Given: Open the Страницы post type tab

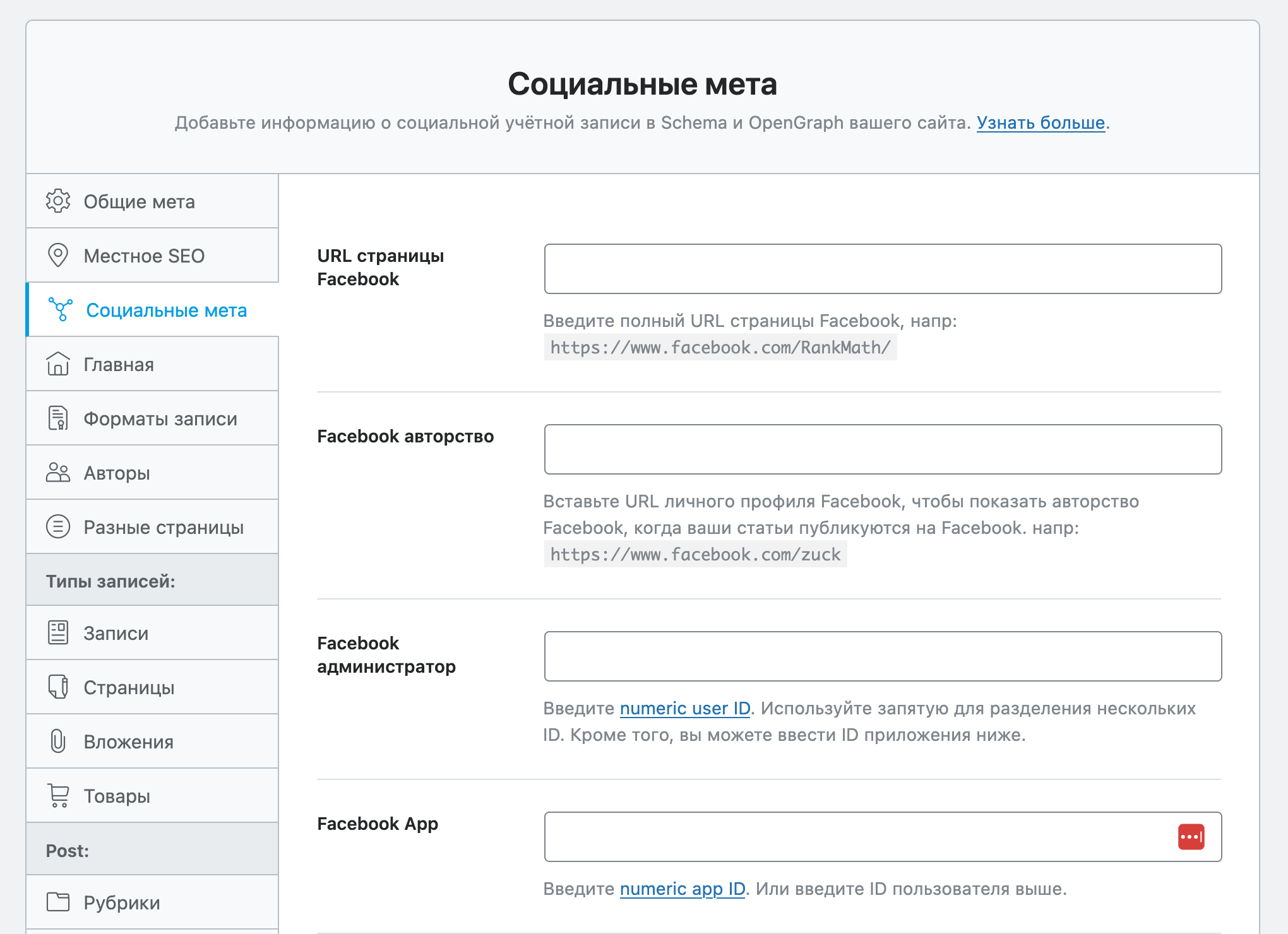Looking at the screenshot, I should click(152, 687).
